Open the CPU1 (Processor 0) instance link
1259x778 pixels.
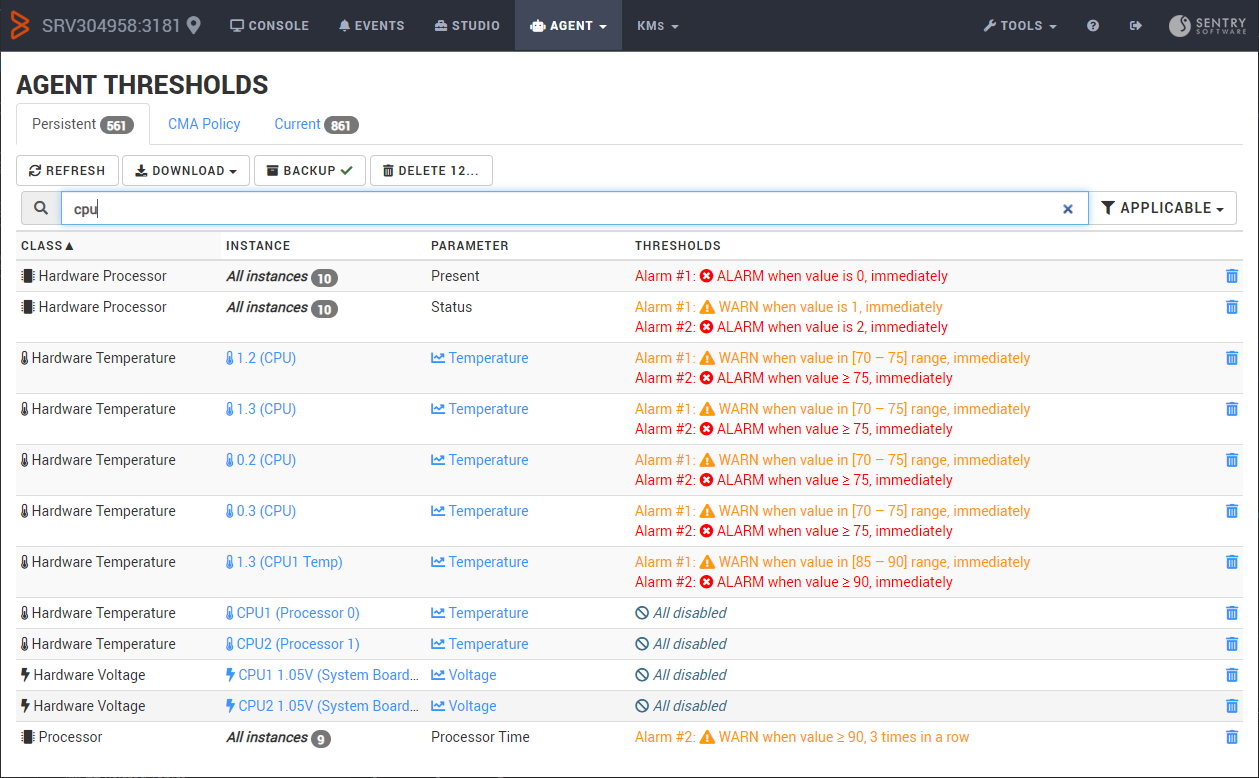[x=291, y=612]
